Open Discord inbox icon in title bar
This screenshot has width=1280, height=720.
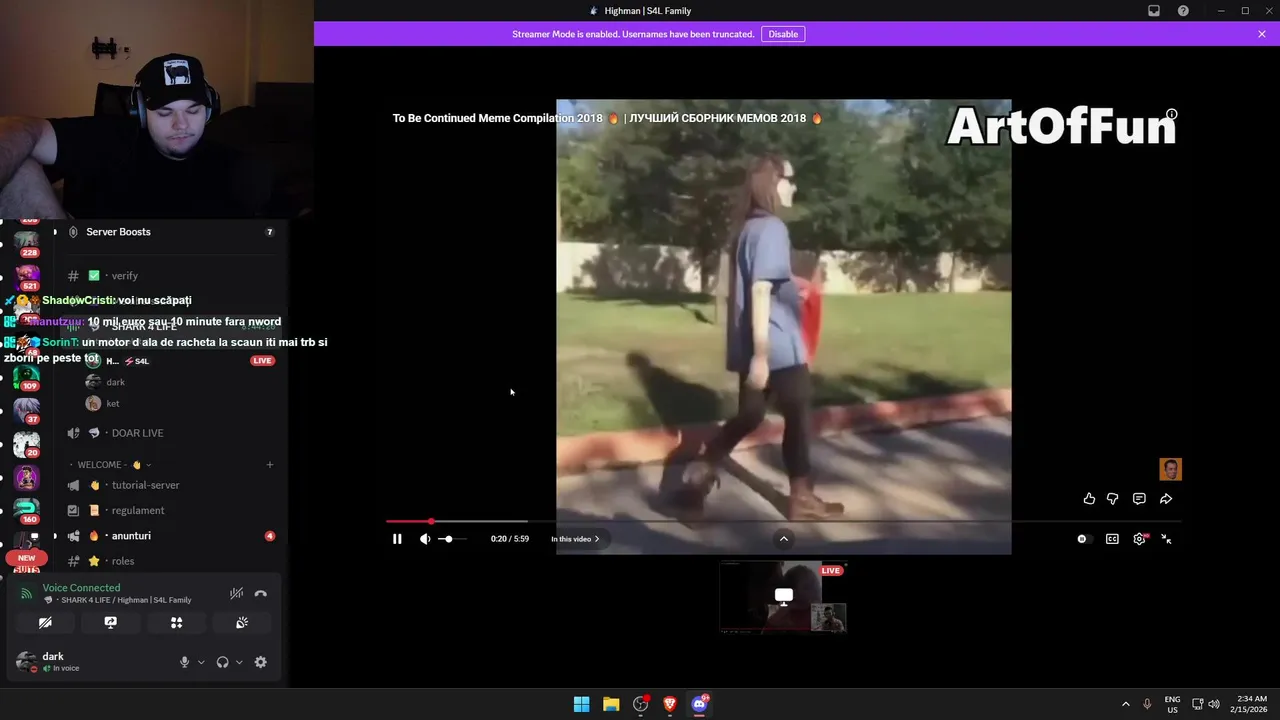(x=1154, y=11)
